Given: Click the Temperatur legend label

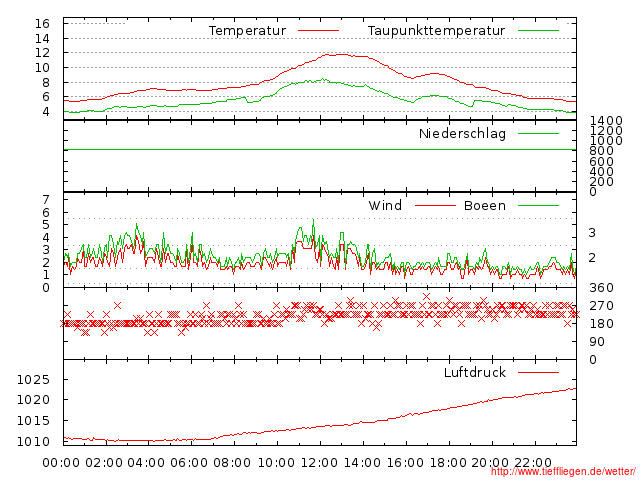Looking at the screenshot, I should [x=247, y=31].
